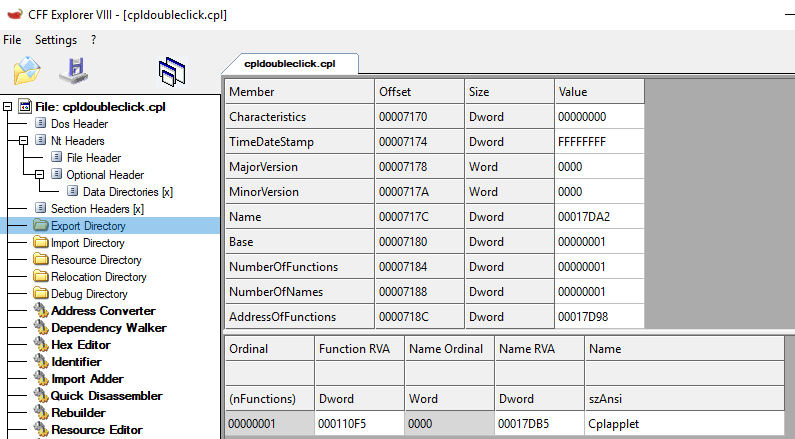Viewport: 795px width, 439px height.
Task: Edit the AddressOfFunctions value 00017D98
Action: [599, 316]
